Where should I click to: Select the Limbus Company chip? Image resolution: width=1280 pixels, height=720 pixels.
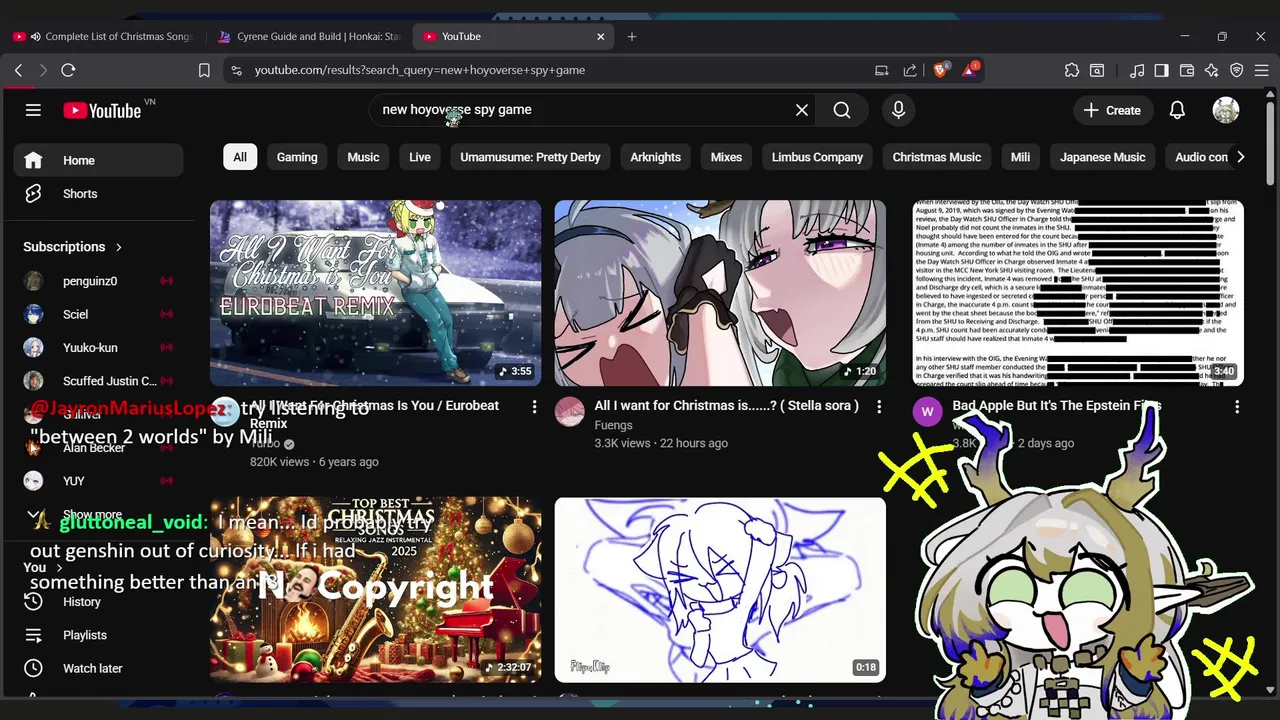pos(817,157)
